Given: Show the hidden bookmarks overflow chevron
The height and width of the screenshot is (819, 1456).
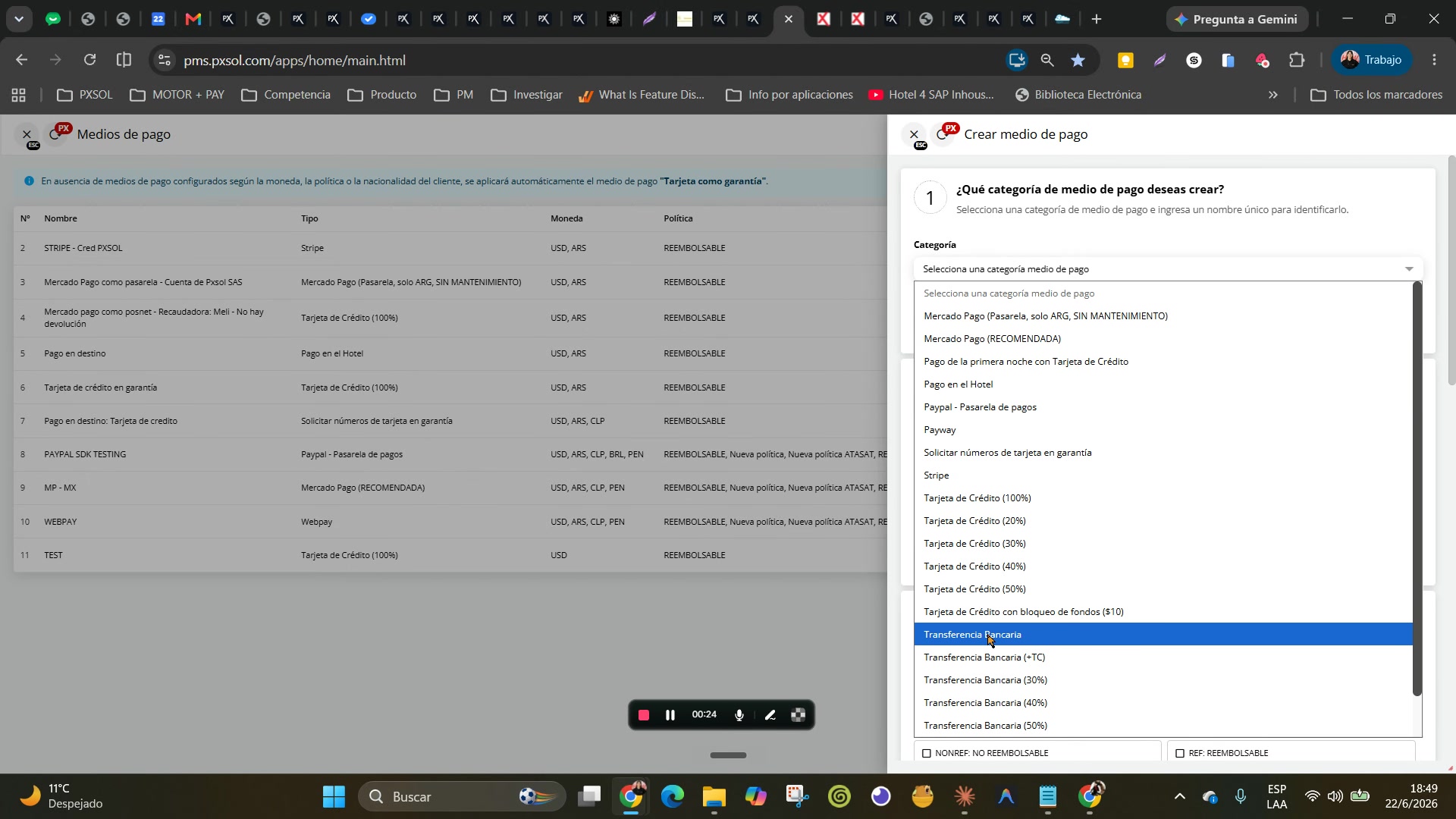Looking at the screenshot, I should coord(1272,95).
